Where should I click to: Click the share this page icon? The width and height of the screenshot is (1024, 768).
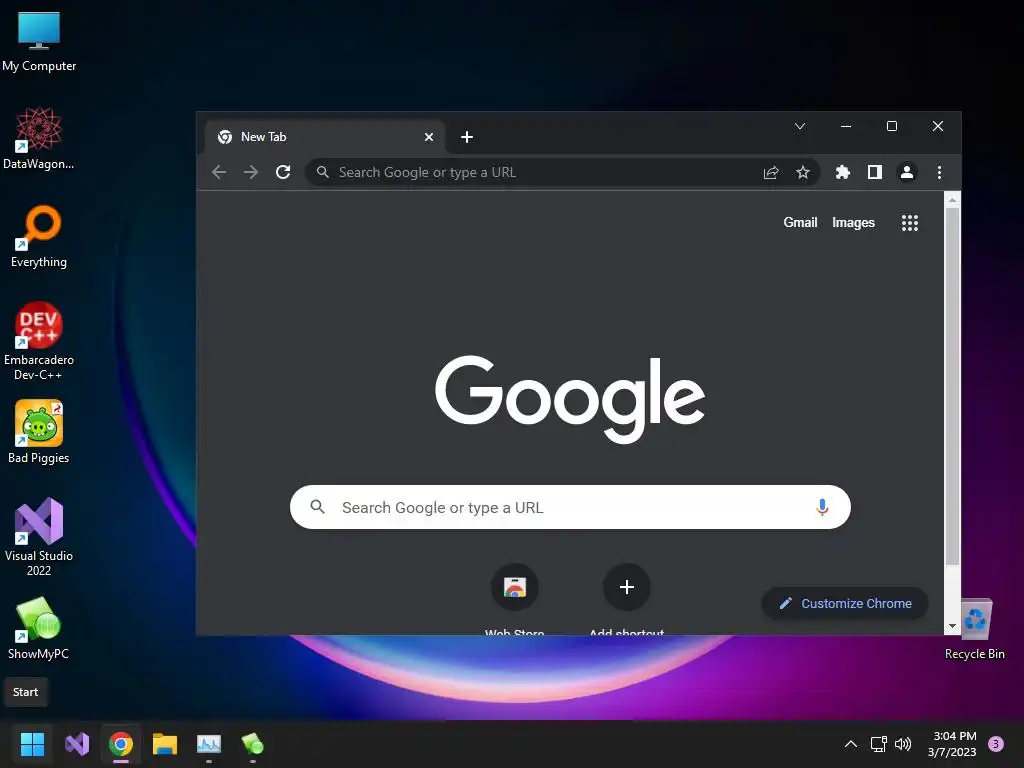tap(771, 172)
